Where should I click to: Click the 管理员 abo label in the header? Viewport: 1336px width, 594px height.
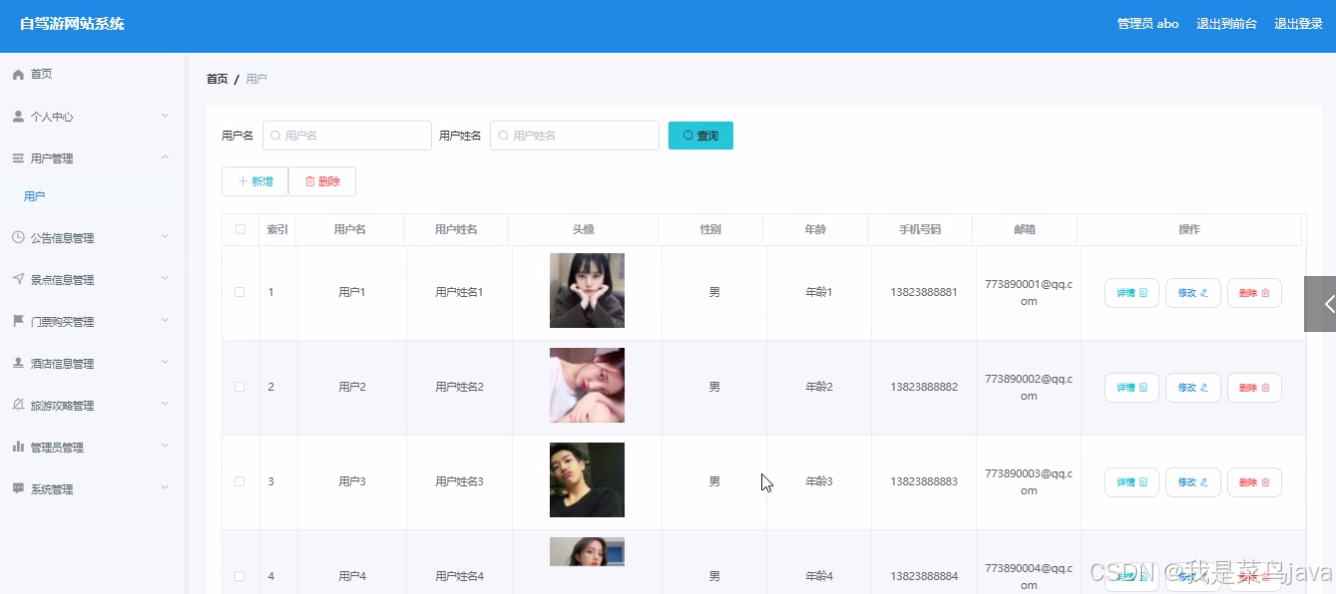[1148, 24]
